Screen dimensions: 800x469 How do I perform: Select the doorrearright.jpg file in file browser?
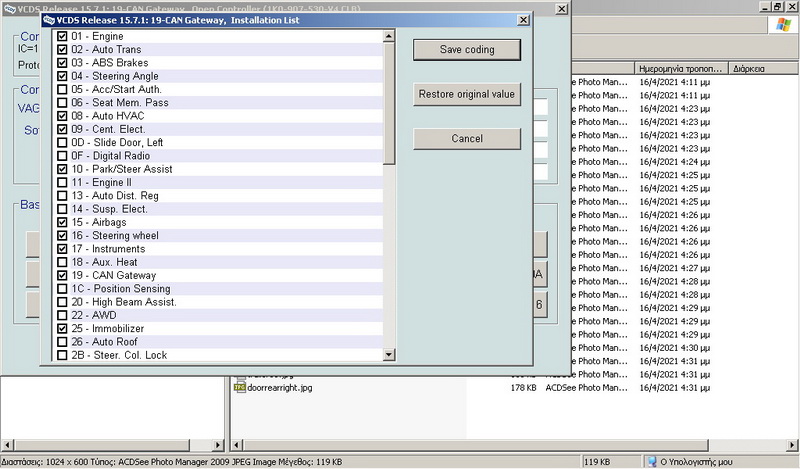click(280, 387)
